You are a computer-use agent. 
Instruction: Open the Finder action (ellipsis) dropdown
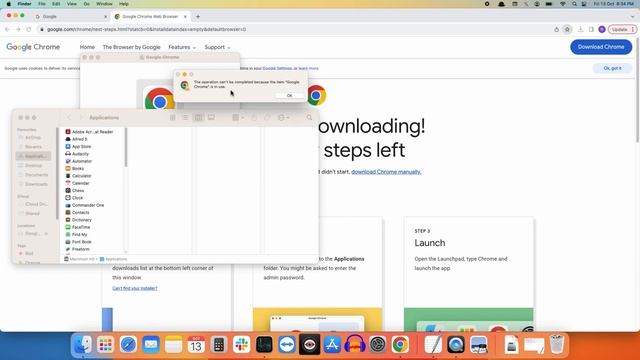283,118
